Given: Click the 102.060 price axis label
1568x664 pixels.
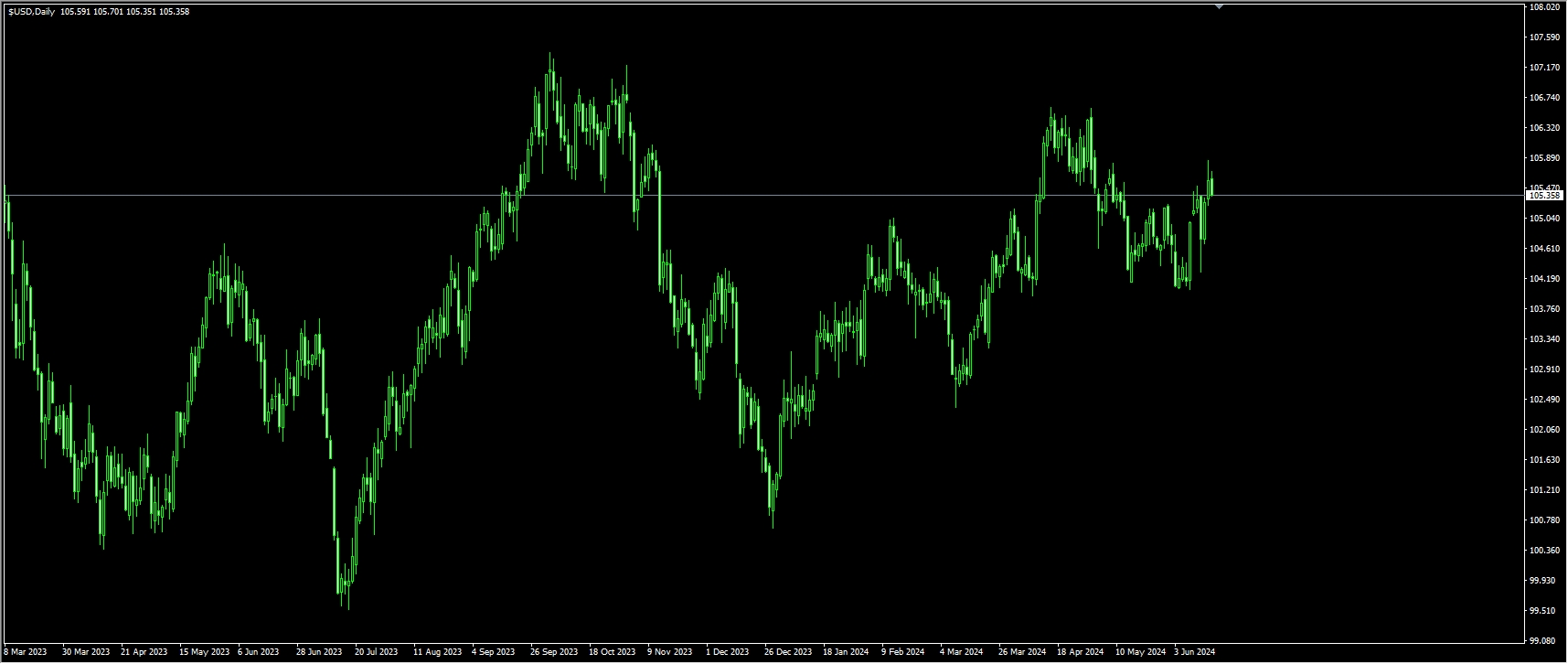Looking at the screenshot, I should (x=1544, y=430).
